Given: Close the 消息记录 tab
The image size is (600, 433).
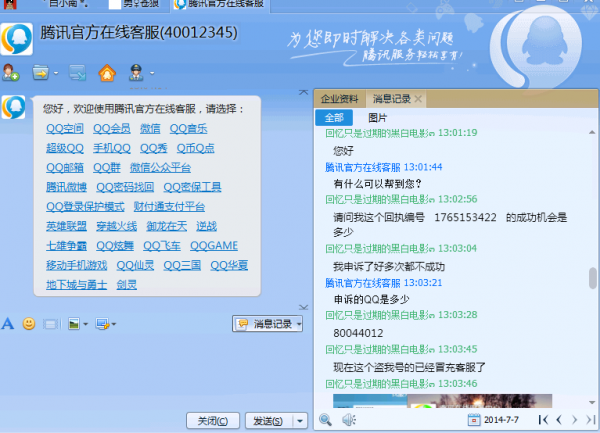Looking at the screenshot, I should pyautogui.click(x=419, y=99).
